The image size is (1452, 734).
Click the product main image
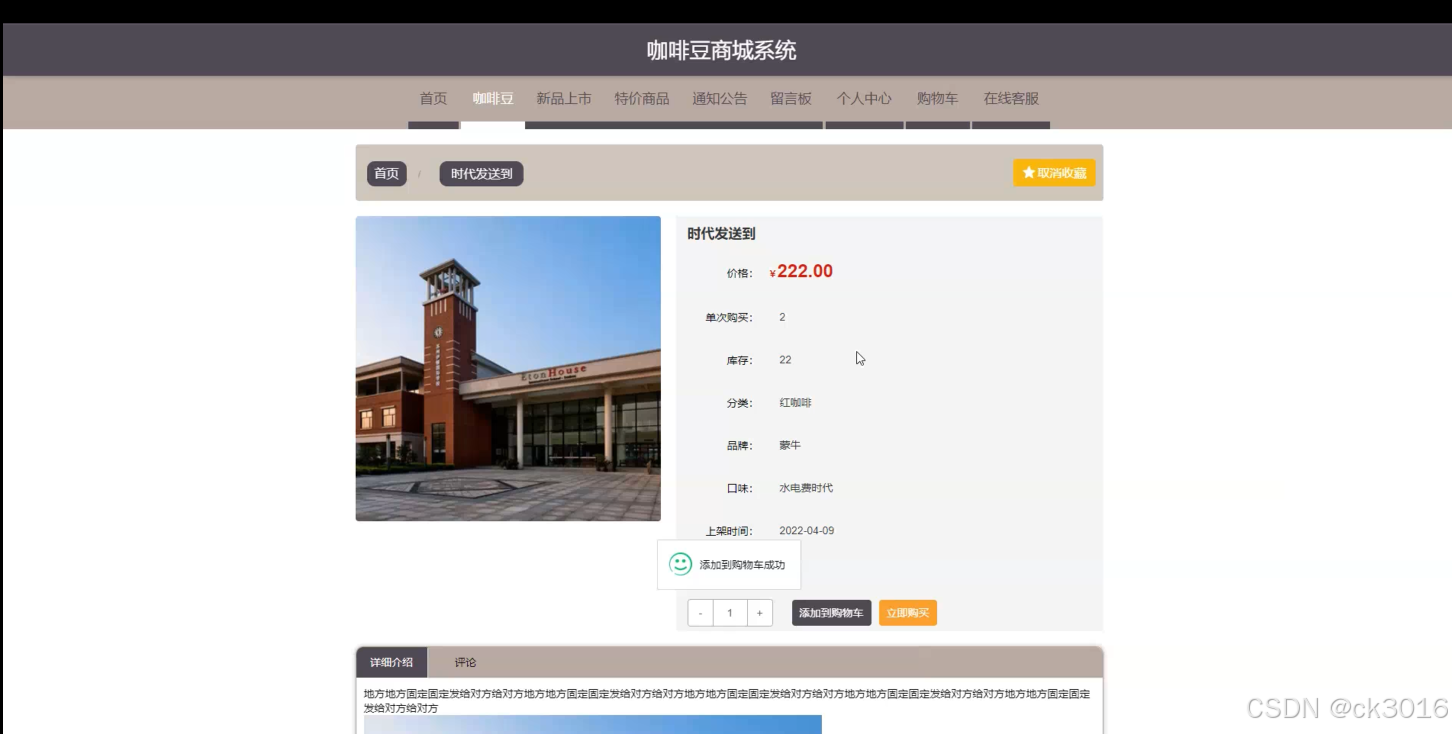click(508, 369)
